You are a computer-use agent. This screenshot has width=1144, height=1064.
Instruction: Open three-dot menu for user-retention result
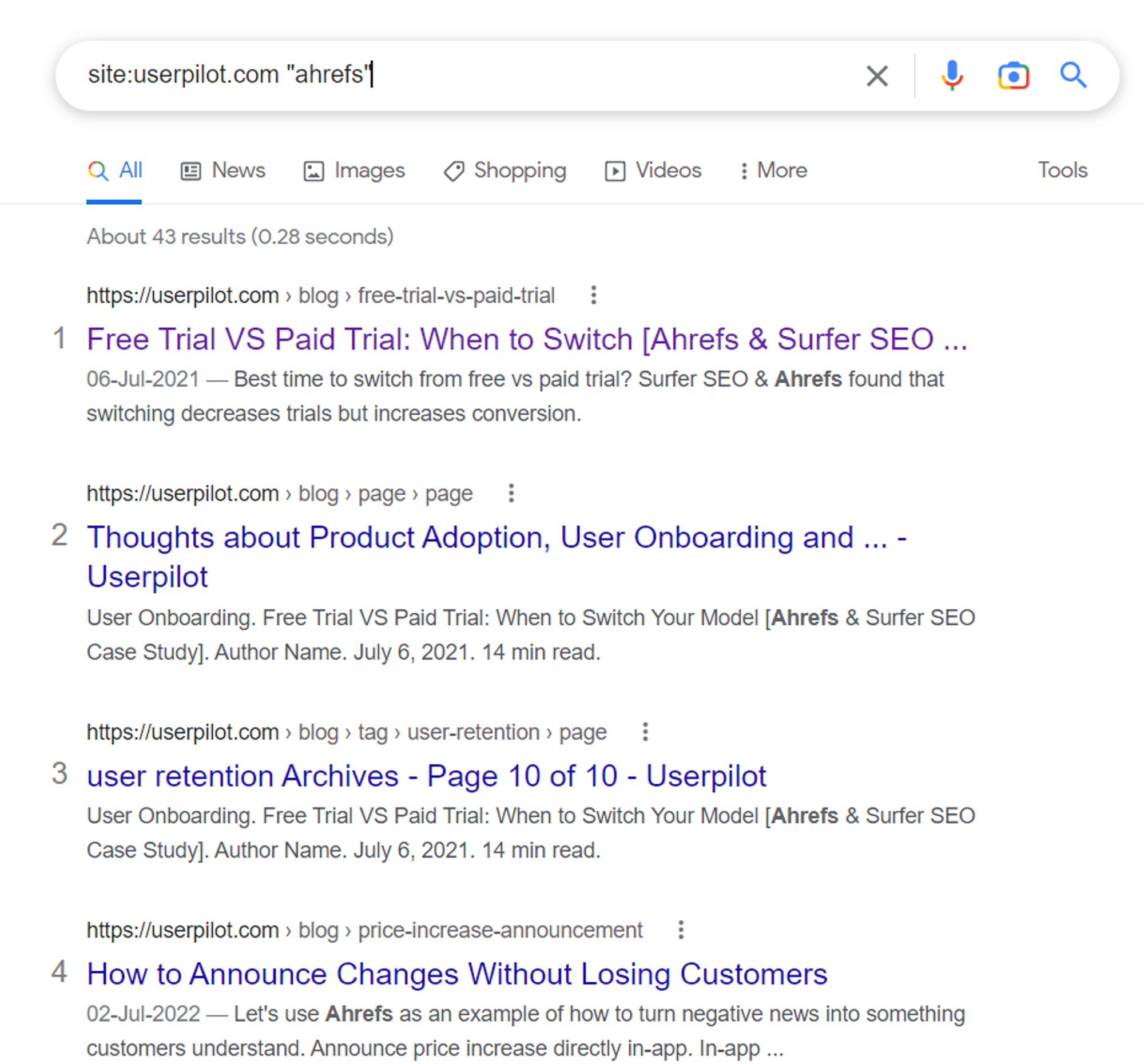coord(645,732)
